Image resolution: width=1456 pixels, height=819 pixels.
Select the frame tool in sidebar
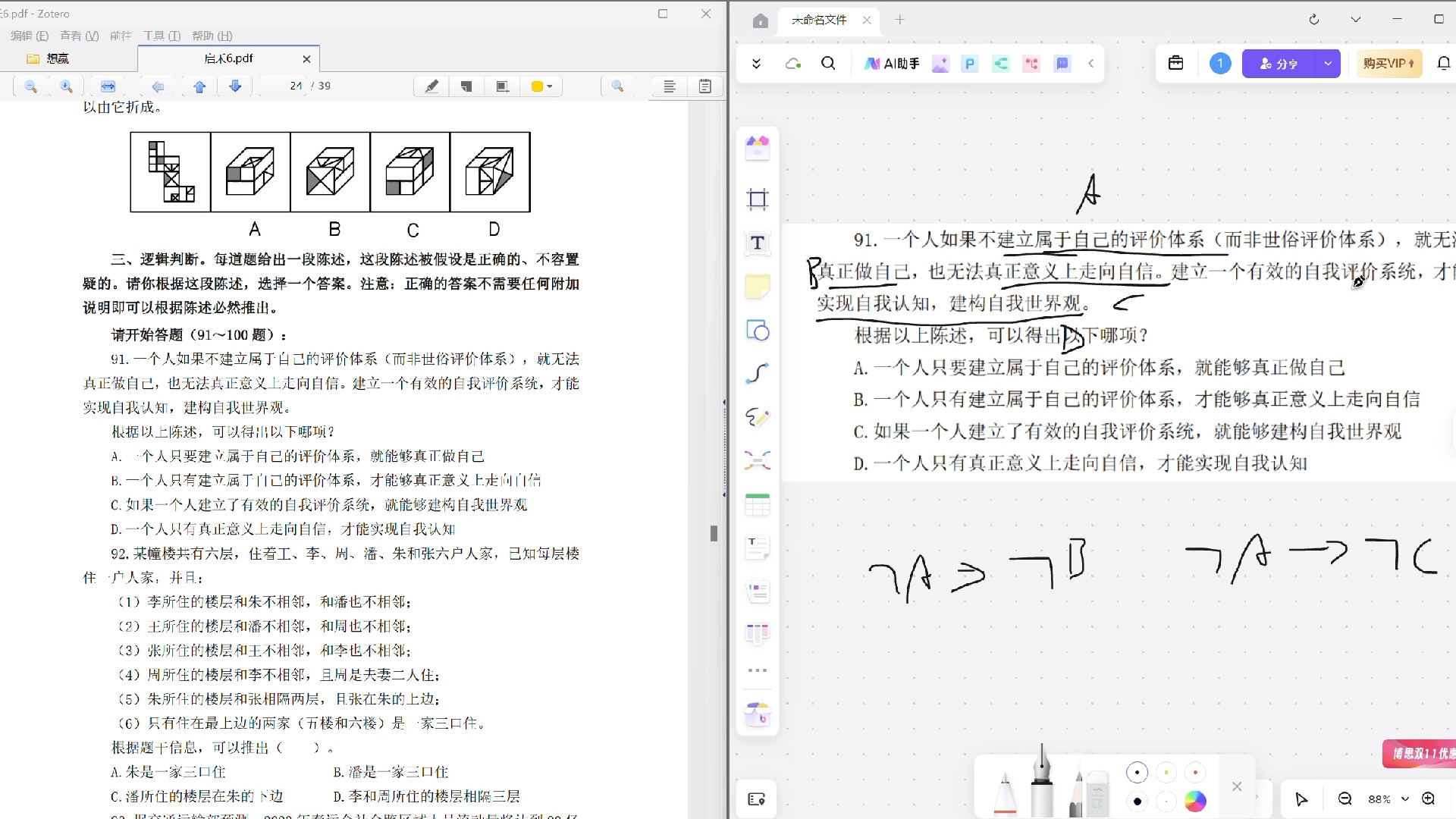[758, 199]
